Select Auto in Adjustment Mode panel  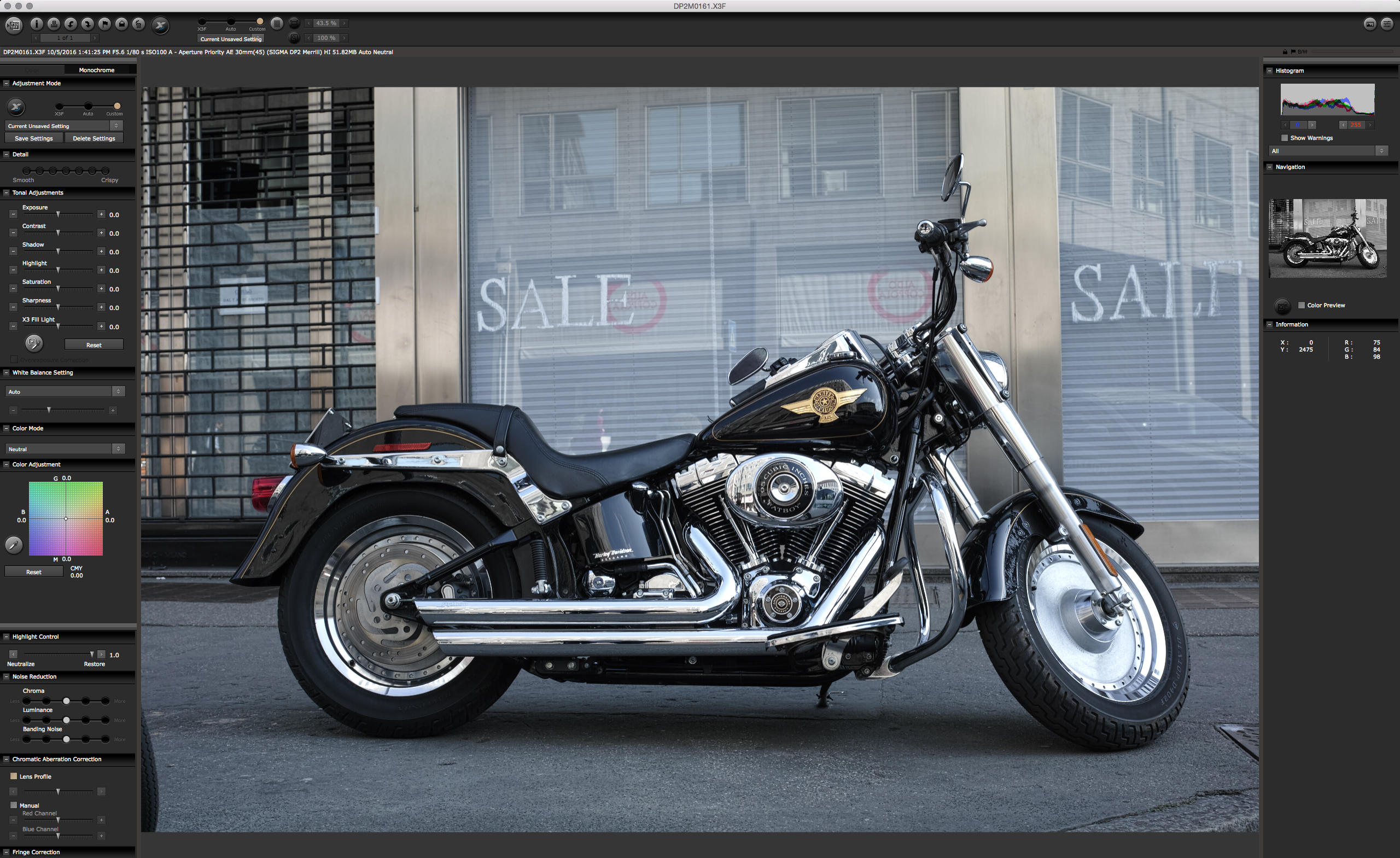click(x=88, y=106)
